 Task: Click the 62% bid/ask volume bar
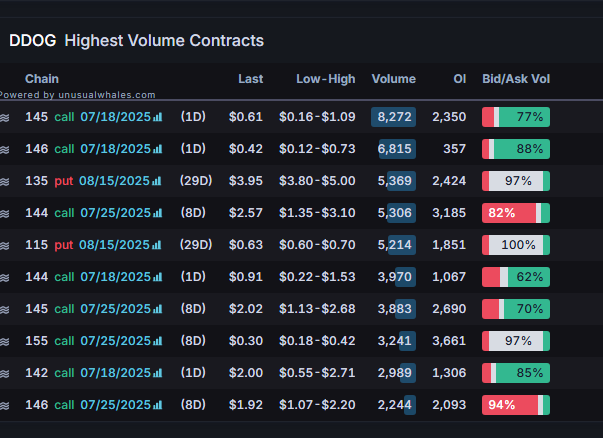click(x=516, y=276)
